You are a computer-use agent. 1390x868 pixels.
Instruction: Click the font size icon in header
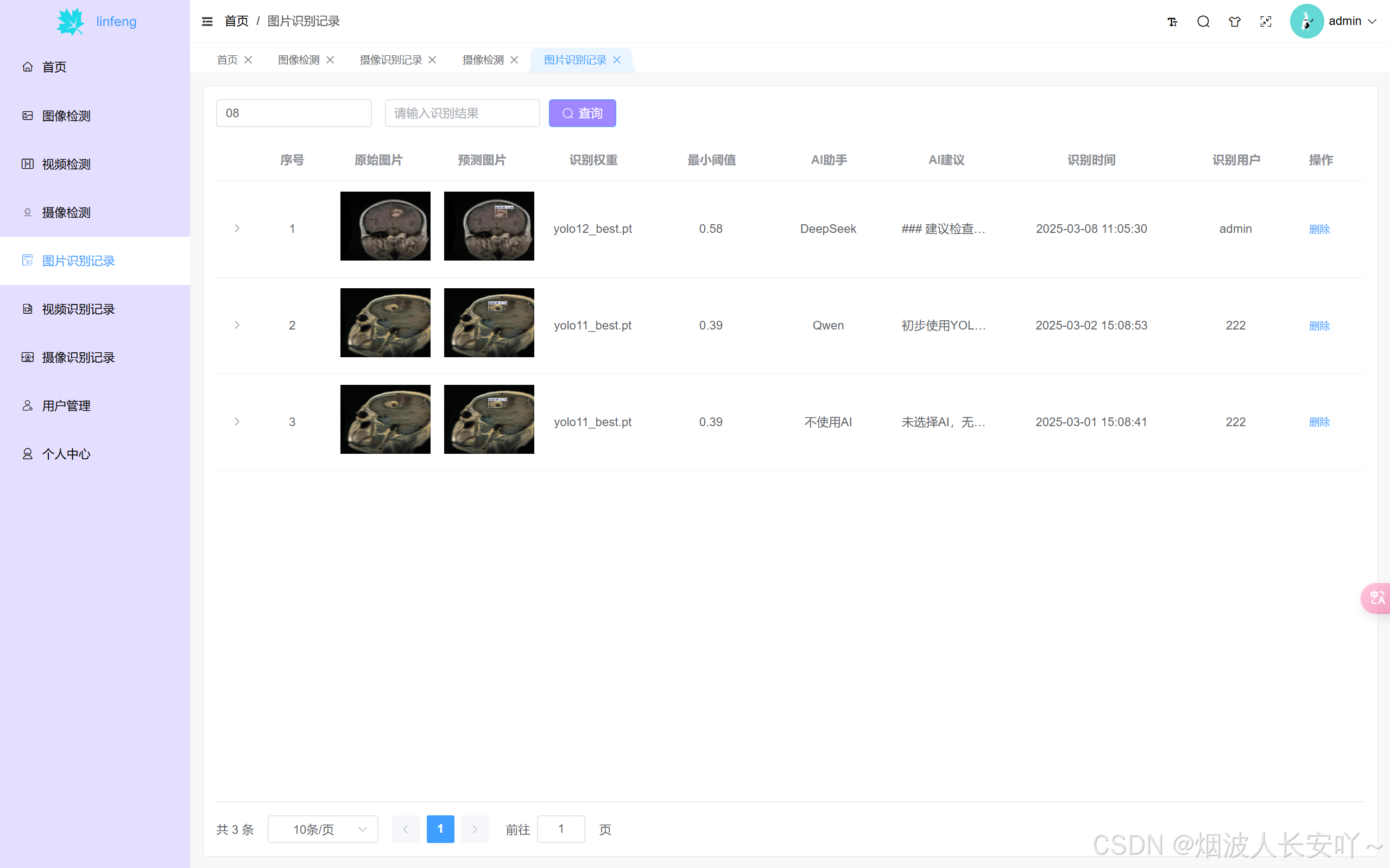(x=1172, y=22)
